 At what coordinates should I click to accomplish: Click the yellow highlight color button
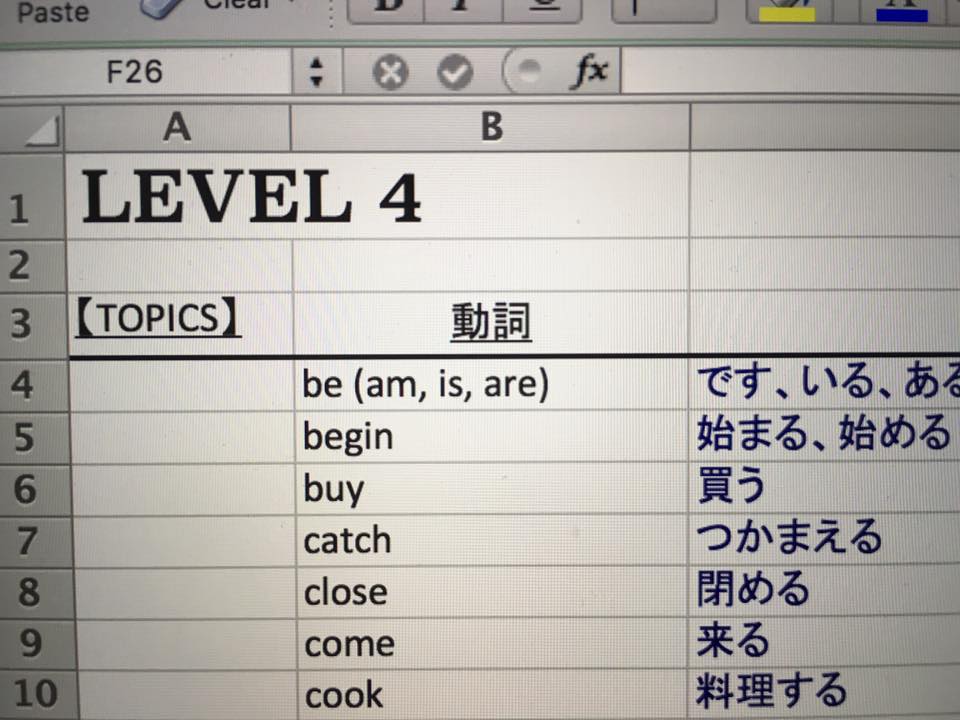pos(787,10)
